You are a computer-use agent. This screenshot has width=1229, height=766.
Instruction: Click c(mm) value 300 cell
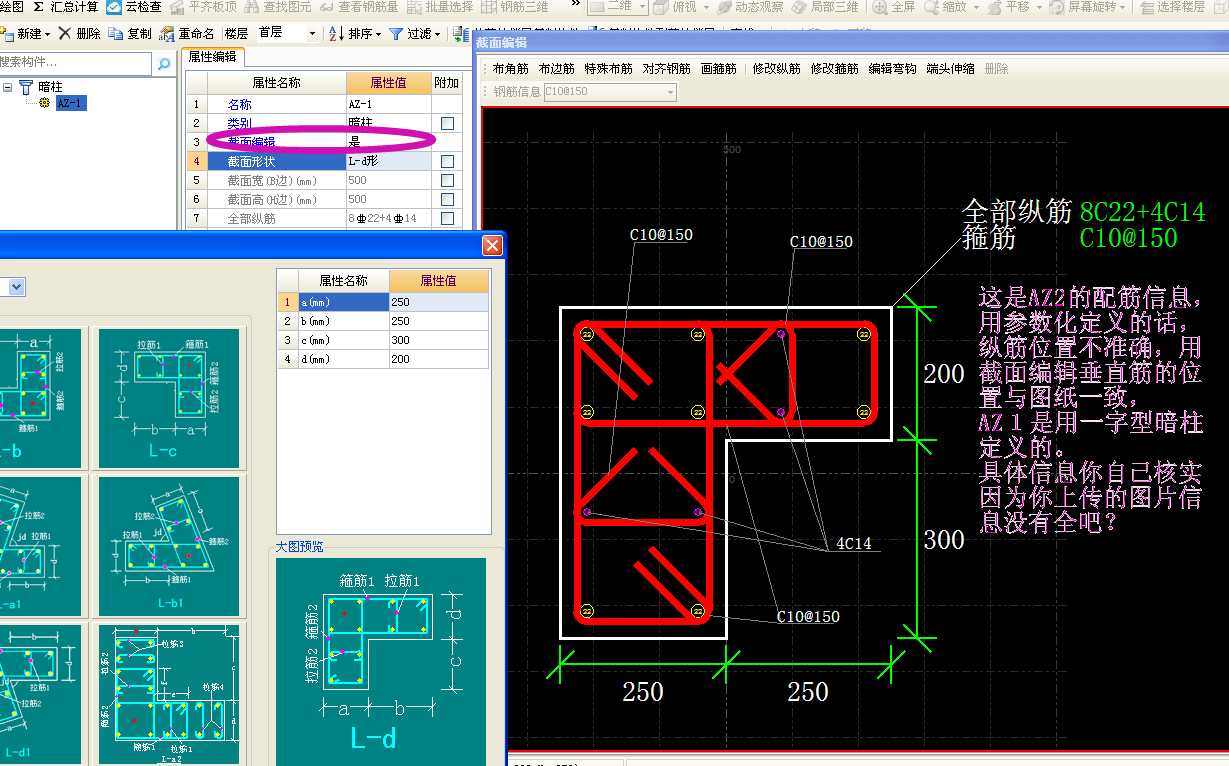tap(439, 340)
